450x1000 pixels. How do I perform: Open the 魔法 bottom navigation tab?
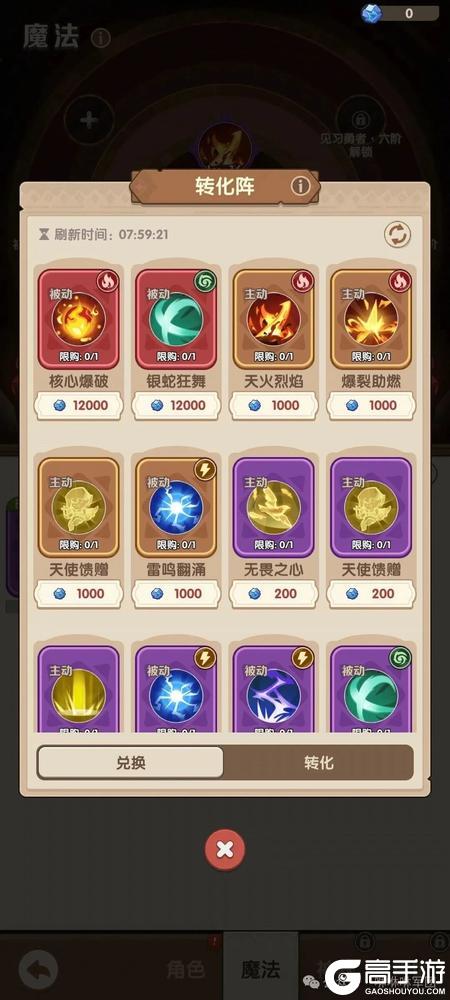(260, 969)
